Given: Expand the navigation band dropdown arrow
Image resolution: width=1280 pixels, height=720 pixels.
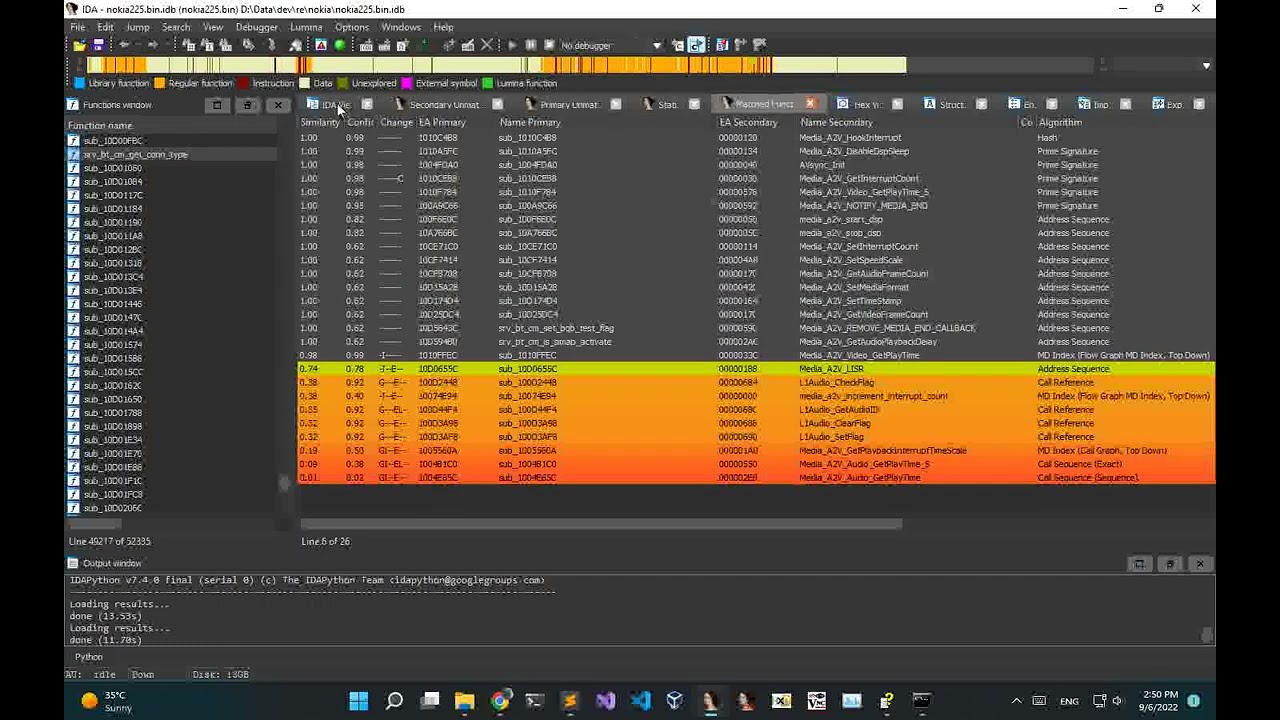Looking at the screenshot, I should tap(1206, 66).
